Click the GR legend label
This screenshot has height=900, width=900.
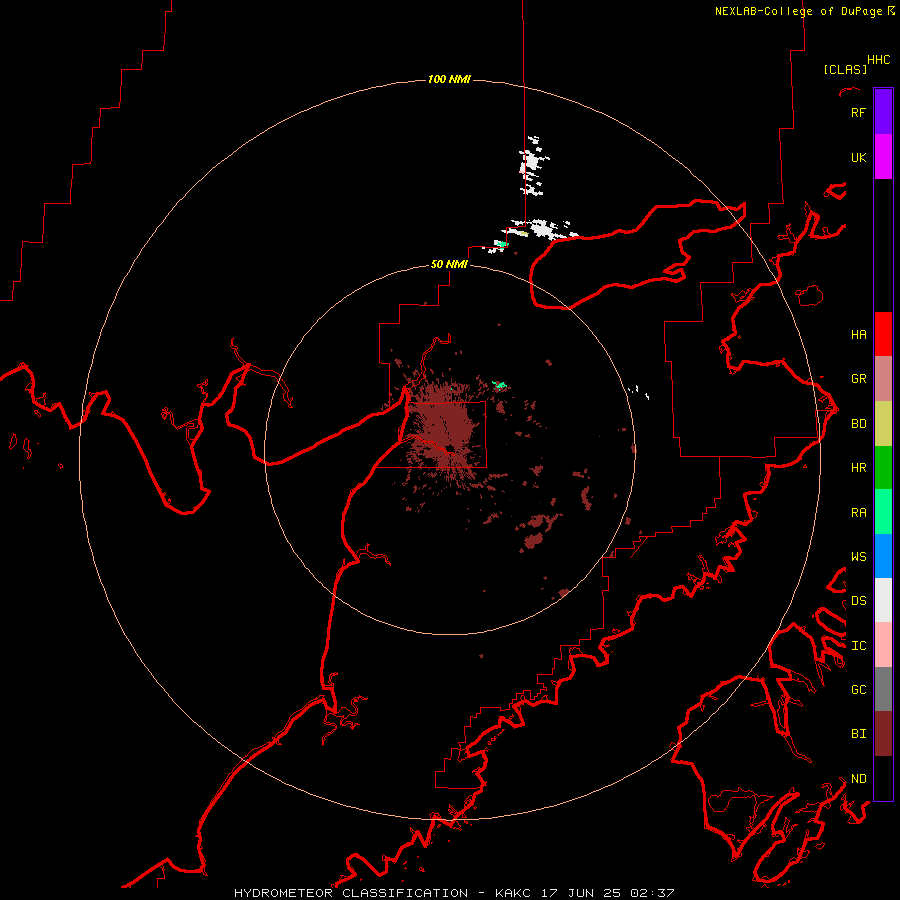pos(858,379)
